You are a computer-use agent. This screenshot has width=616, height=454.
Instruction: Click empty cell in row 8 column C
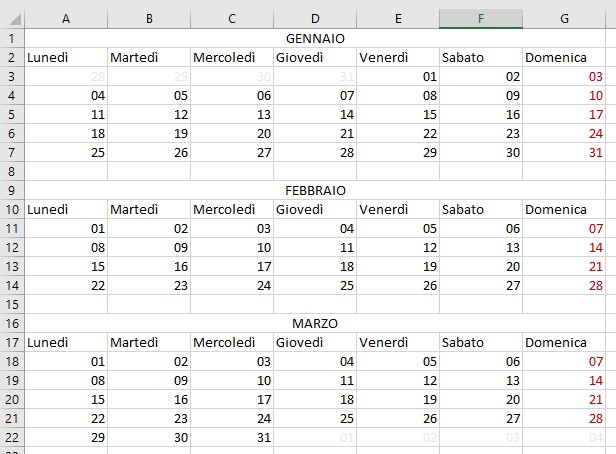pos(232,171)
